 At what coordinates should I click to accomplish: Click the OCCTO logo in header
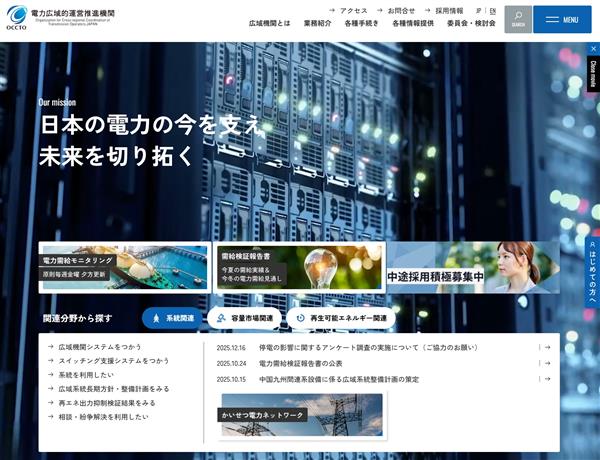click(x=60, y=18)
